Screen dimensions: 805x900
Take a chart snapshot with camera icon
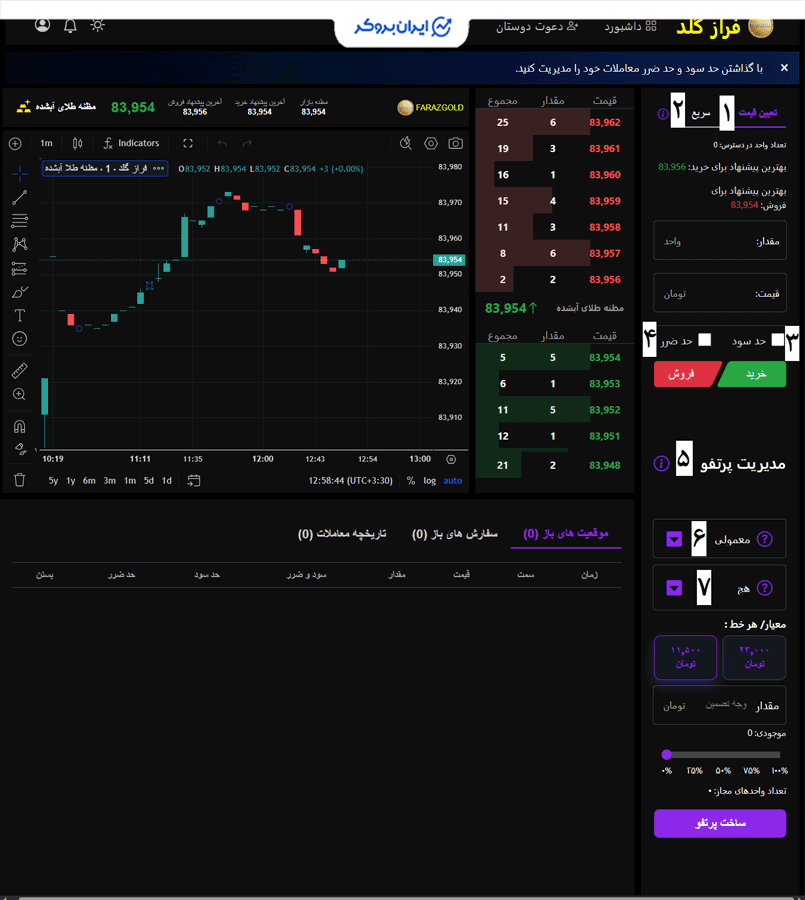456,143
